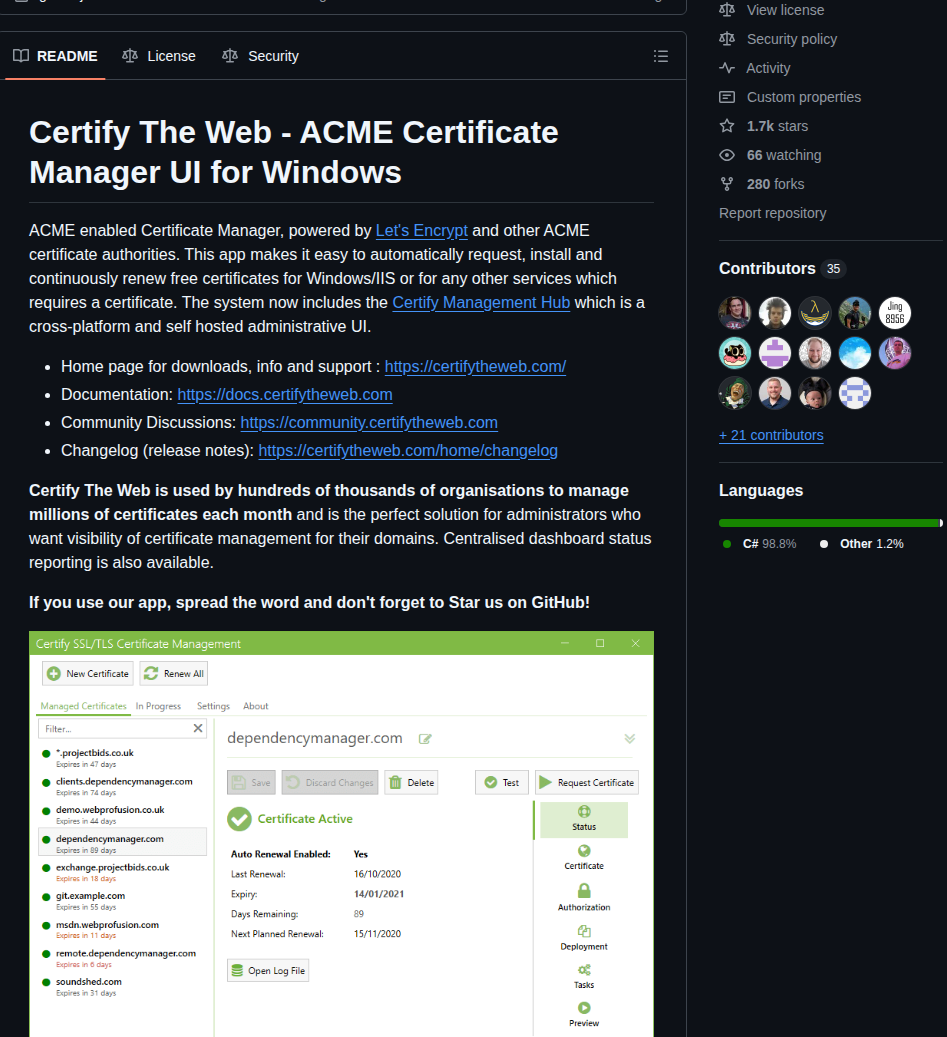This screenshot has height=1037, width=947.
Task: Visit the https://certifytheweb.com/ home page link
Action: tap(475, 366)
